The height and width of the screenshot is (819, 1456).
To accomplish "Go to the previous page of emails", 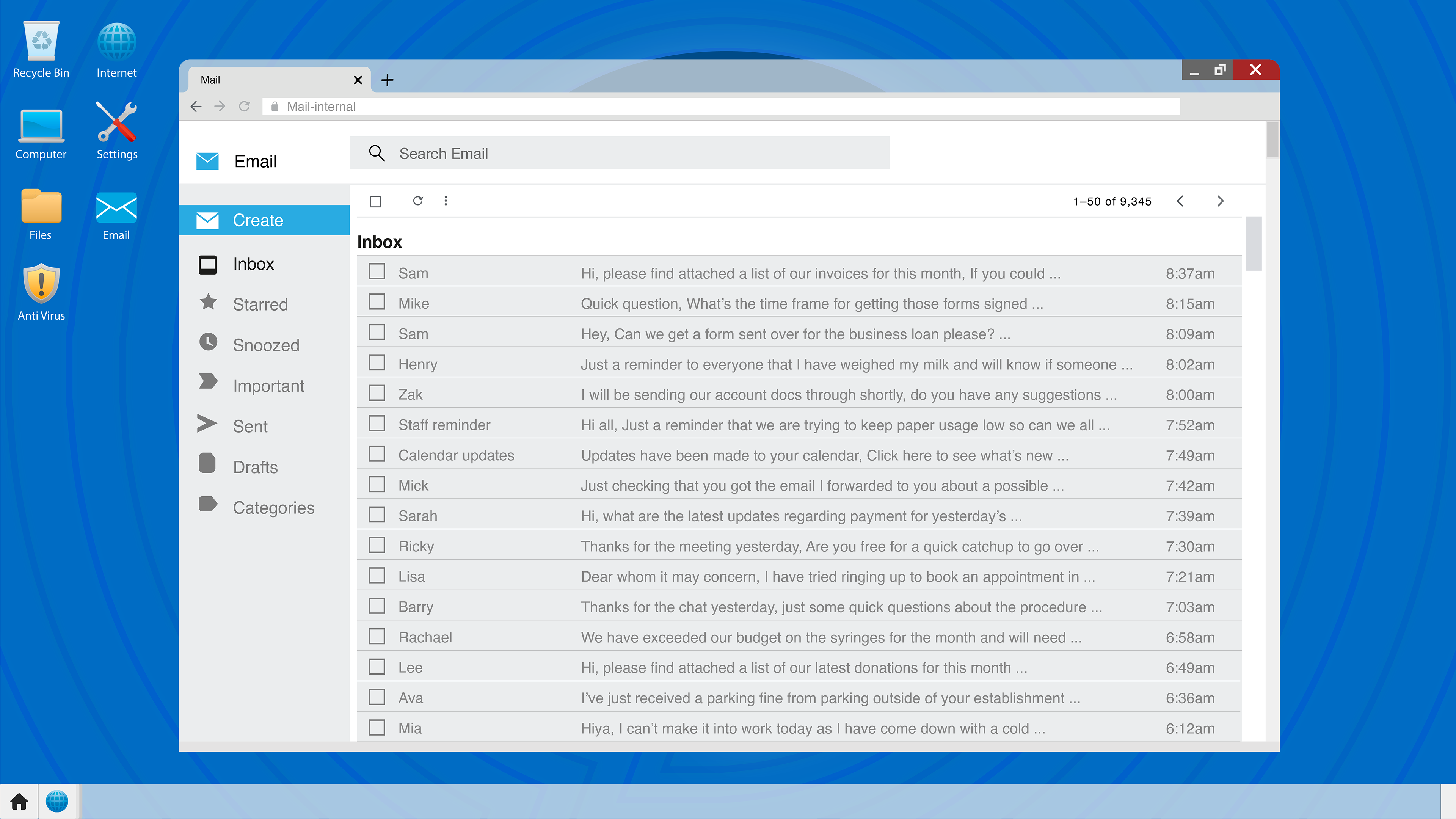I will tap(1180, 201).
